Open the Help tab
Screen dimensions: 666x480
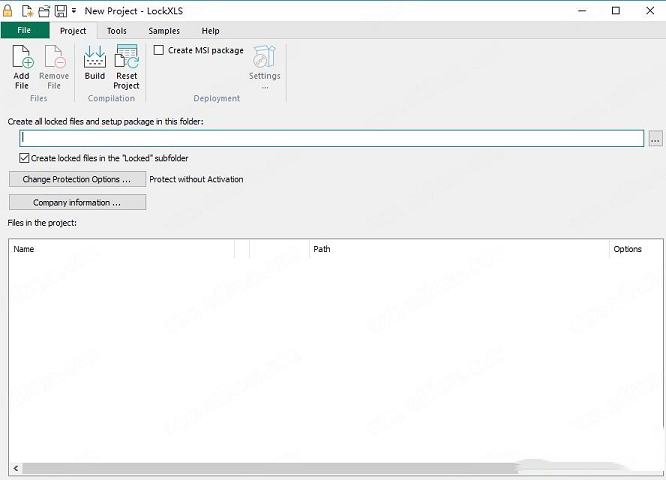210,31
